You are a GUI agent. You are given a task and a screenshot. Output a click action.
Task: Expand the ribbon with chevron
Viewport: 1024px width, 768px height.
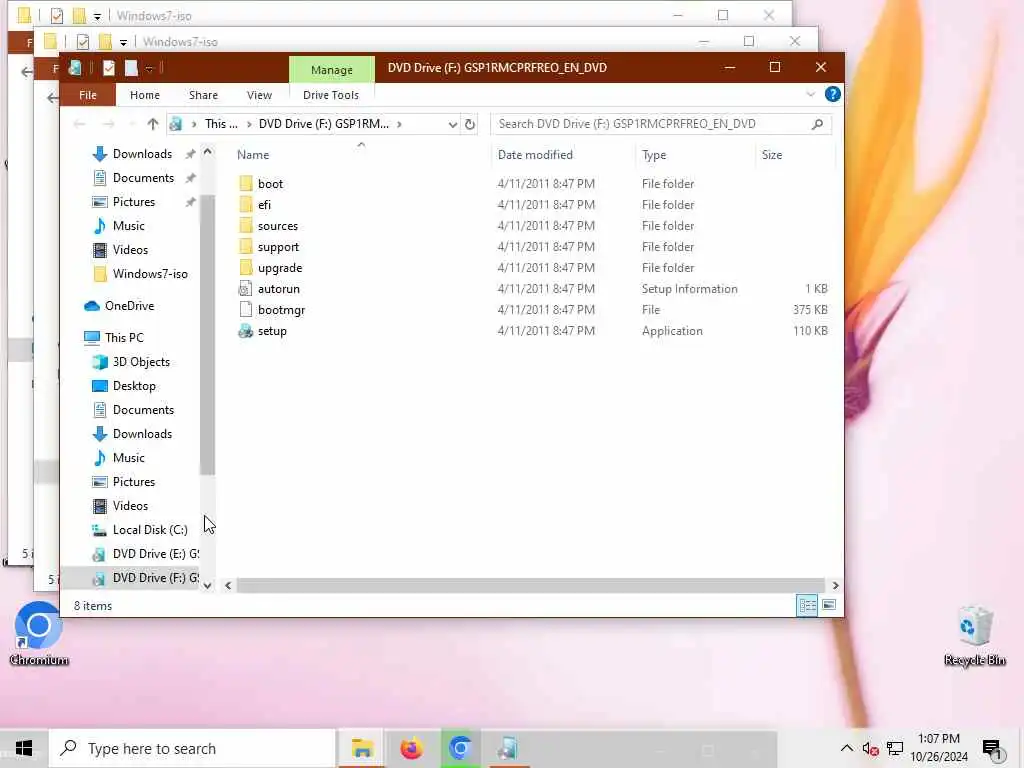coord(810,94)
